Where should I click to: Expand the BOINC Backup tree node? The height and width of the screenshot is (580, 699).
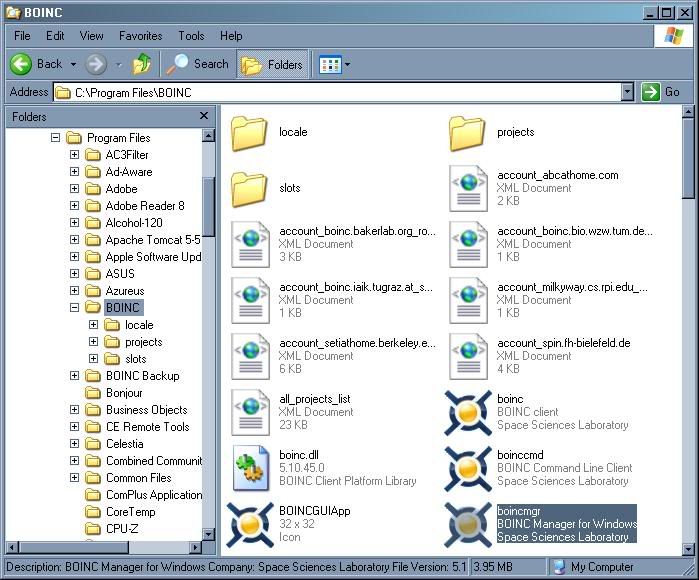pos(74,376)
